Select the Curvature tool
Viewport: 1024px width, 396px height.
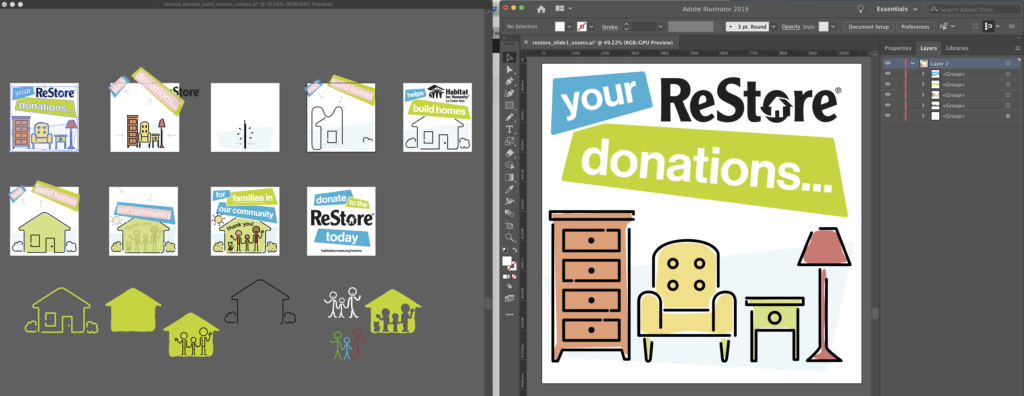coord(510,93)
